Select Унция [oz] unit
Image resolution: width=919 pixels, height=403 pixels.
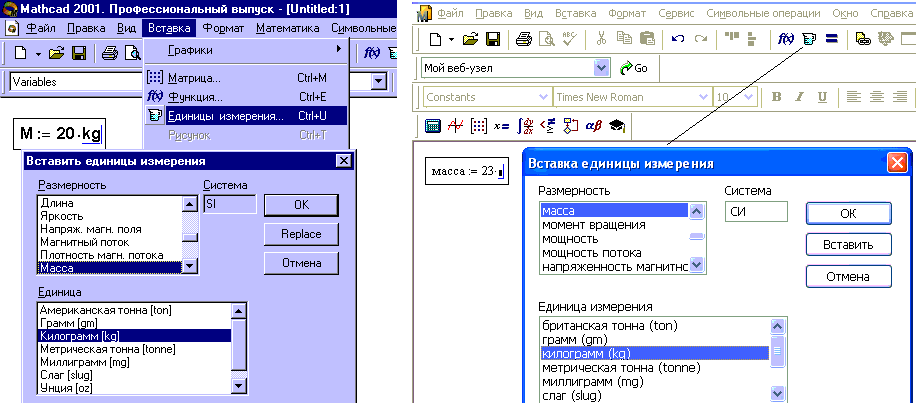pos(135,387)
